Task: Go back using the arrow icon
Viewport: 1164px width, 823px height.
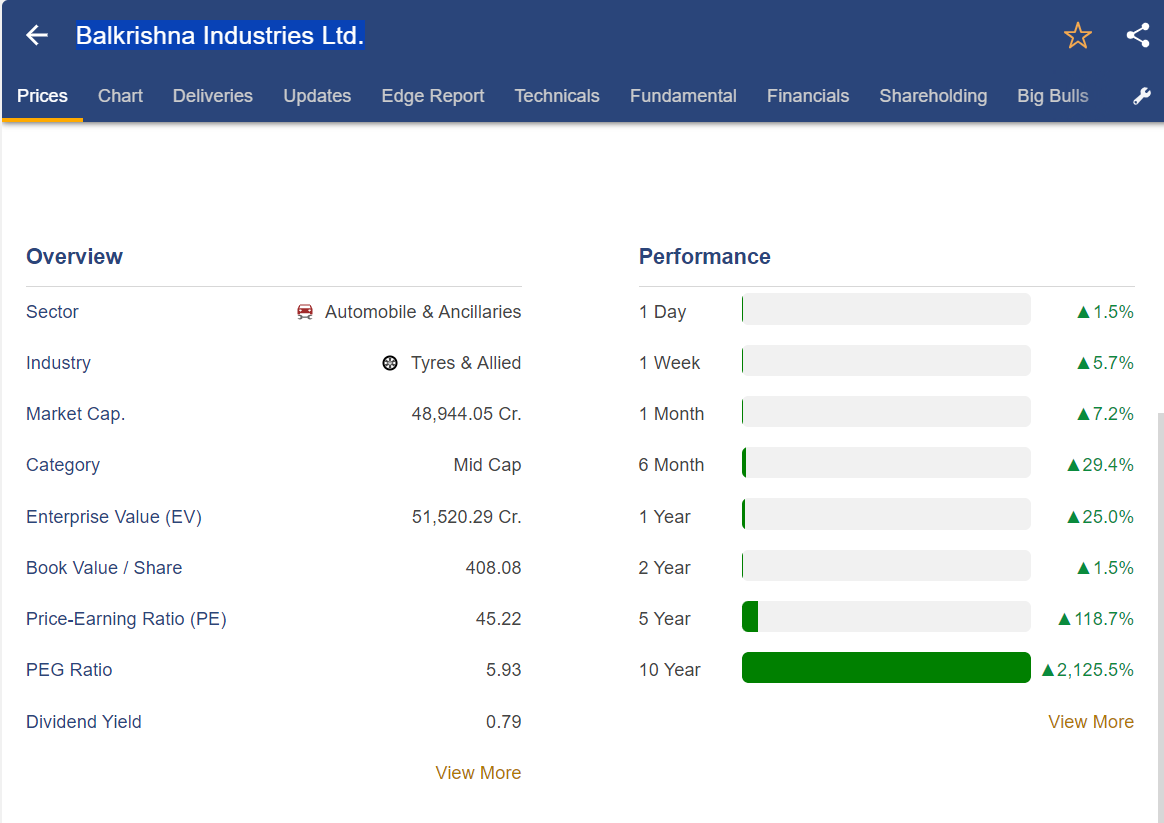Action: click(x=36, y=35)
